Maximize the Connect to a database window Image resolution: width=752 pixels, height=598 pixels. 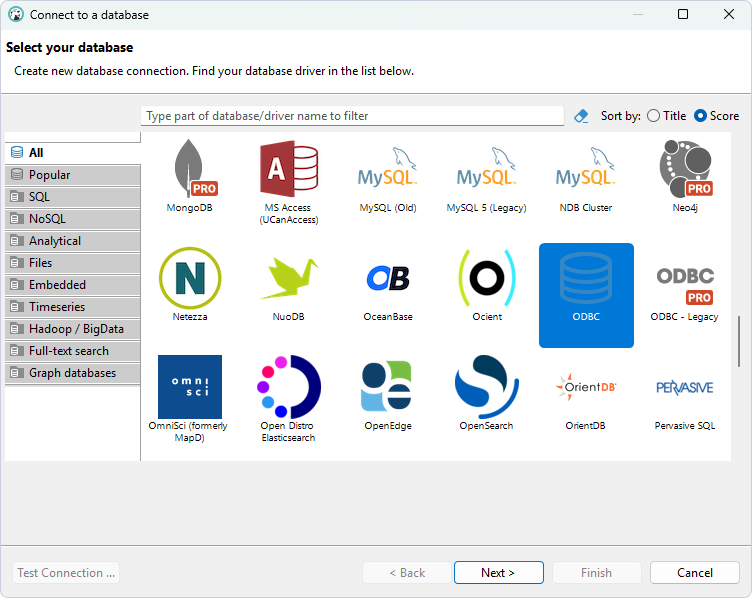(x=683, y=14)
